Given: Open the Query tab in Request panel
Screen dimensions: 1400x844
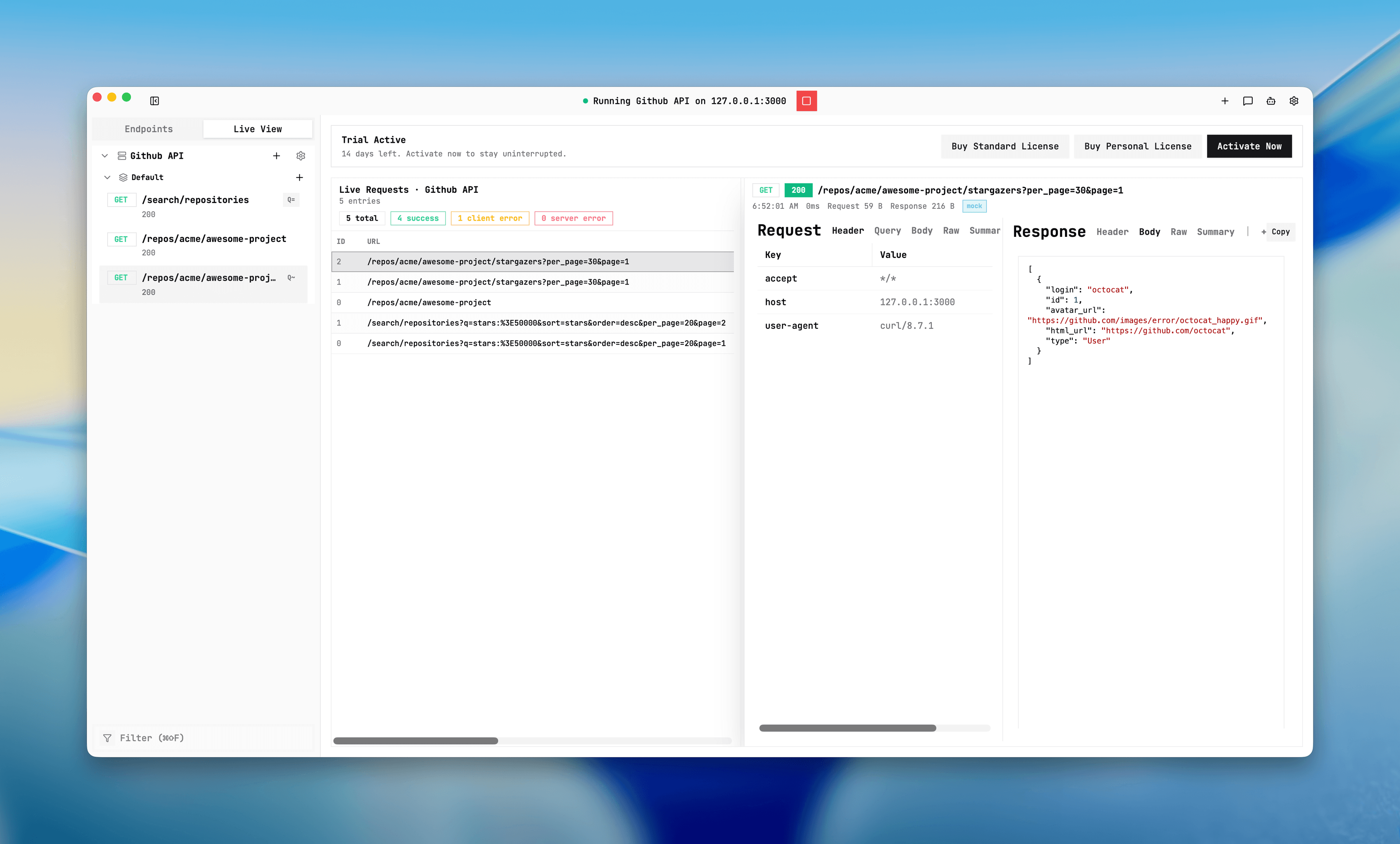Looking at the screenshot, I should (887, 231).
